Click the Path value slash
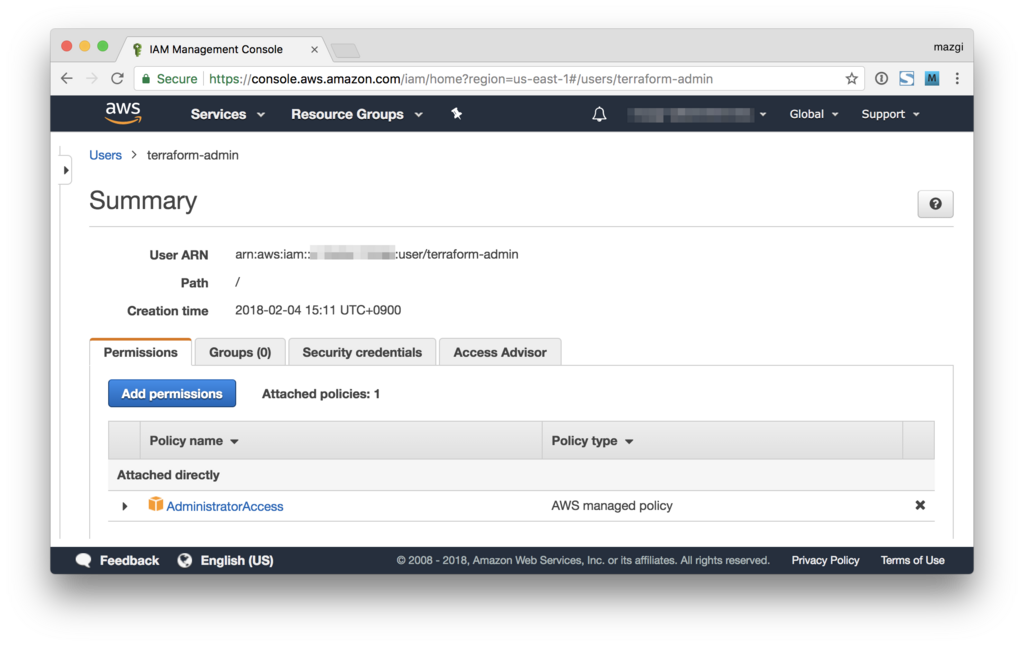This screenshot has width=1024, height=646. 238,282
